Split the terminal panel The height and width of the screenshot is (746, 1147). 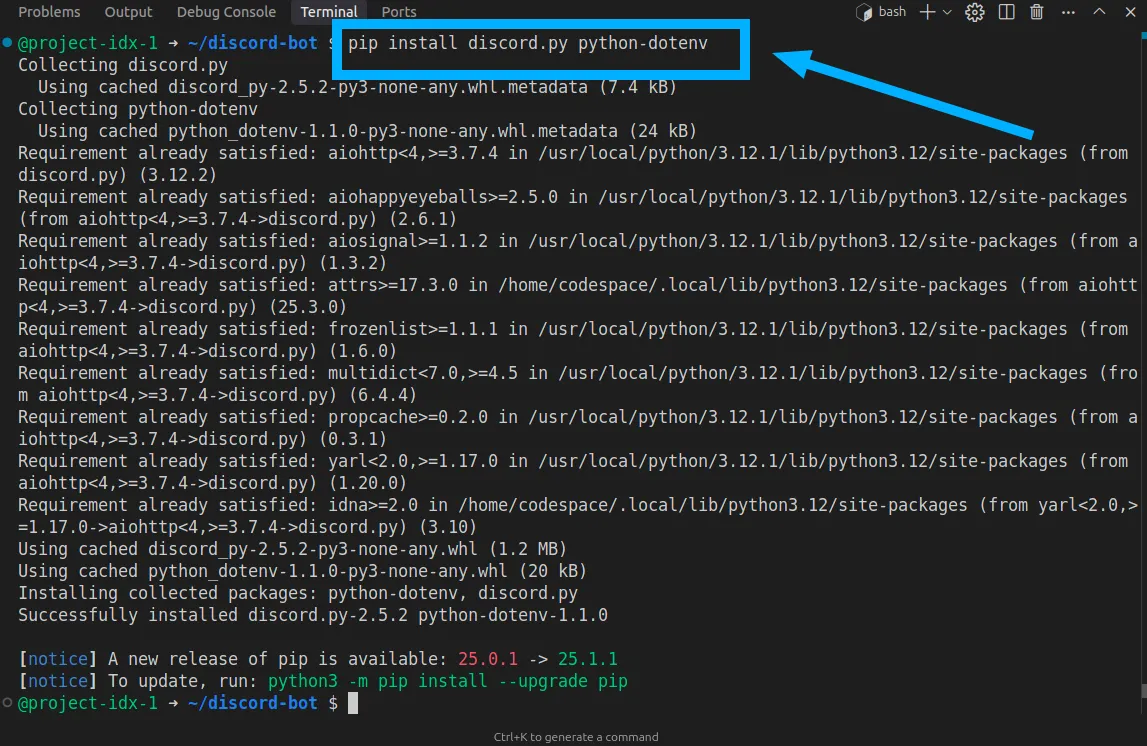click(1007, 12)
